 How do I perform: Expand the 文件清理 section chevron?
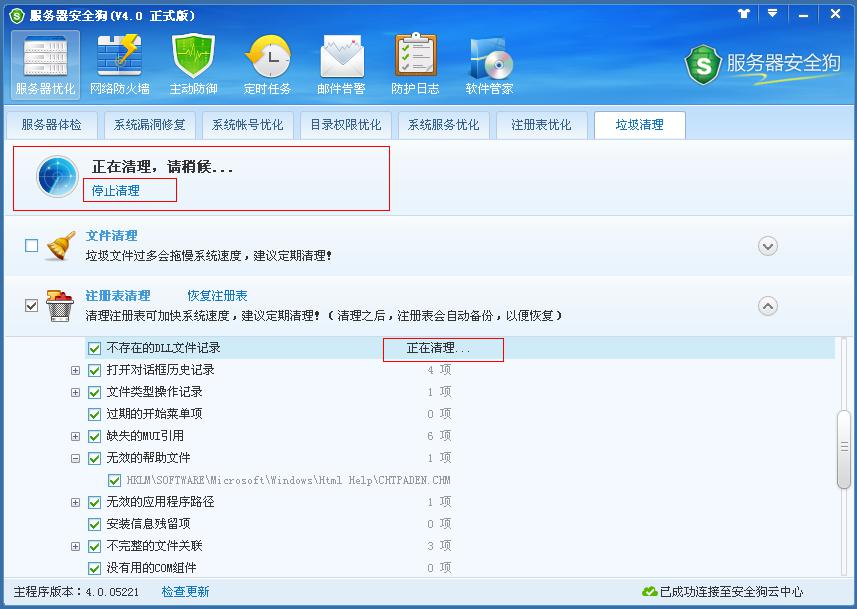tap(768, 243)
